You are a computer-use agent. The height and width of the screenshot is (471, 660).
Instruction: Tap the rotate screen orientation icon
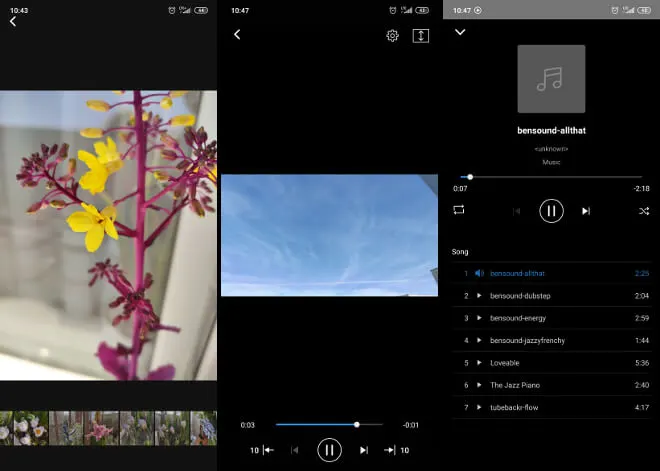tap(420, 36)
